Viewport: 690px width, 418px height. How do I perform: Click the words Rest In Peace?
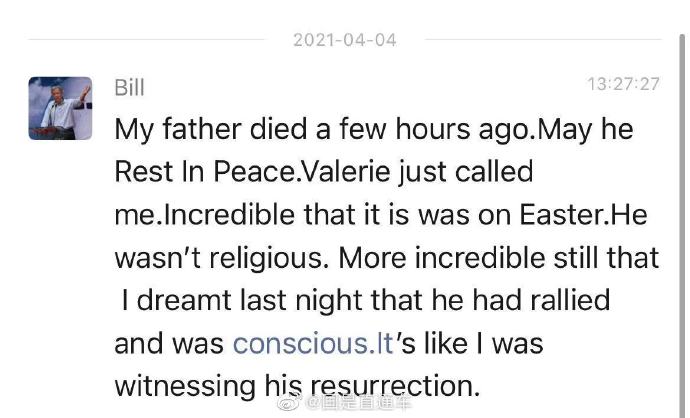(x=205, y=172)
